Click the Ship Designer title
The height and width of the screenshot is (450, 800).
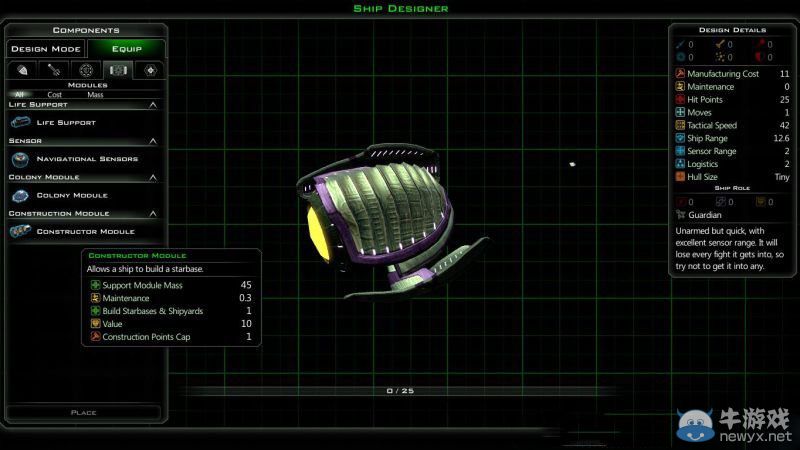pos(401,8)
